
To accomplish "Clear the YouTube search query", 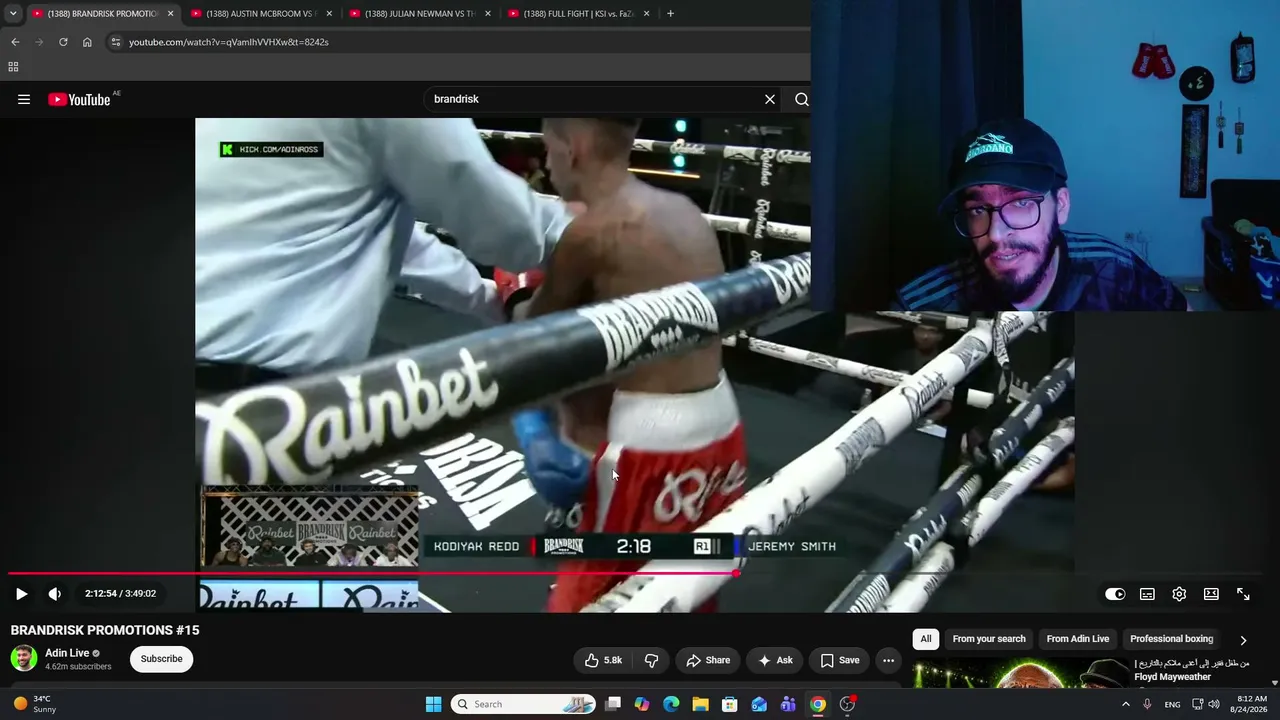I will pos(770,99).
